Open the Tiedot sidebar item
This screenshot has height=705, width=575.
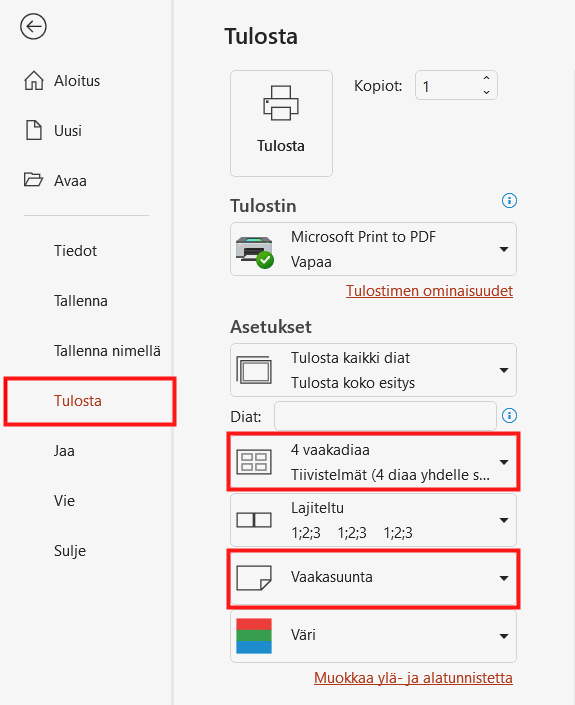(x=76, y=251)
